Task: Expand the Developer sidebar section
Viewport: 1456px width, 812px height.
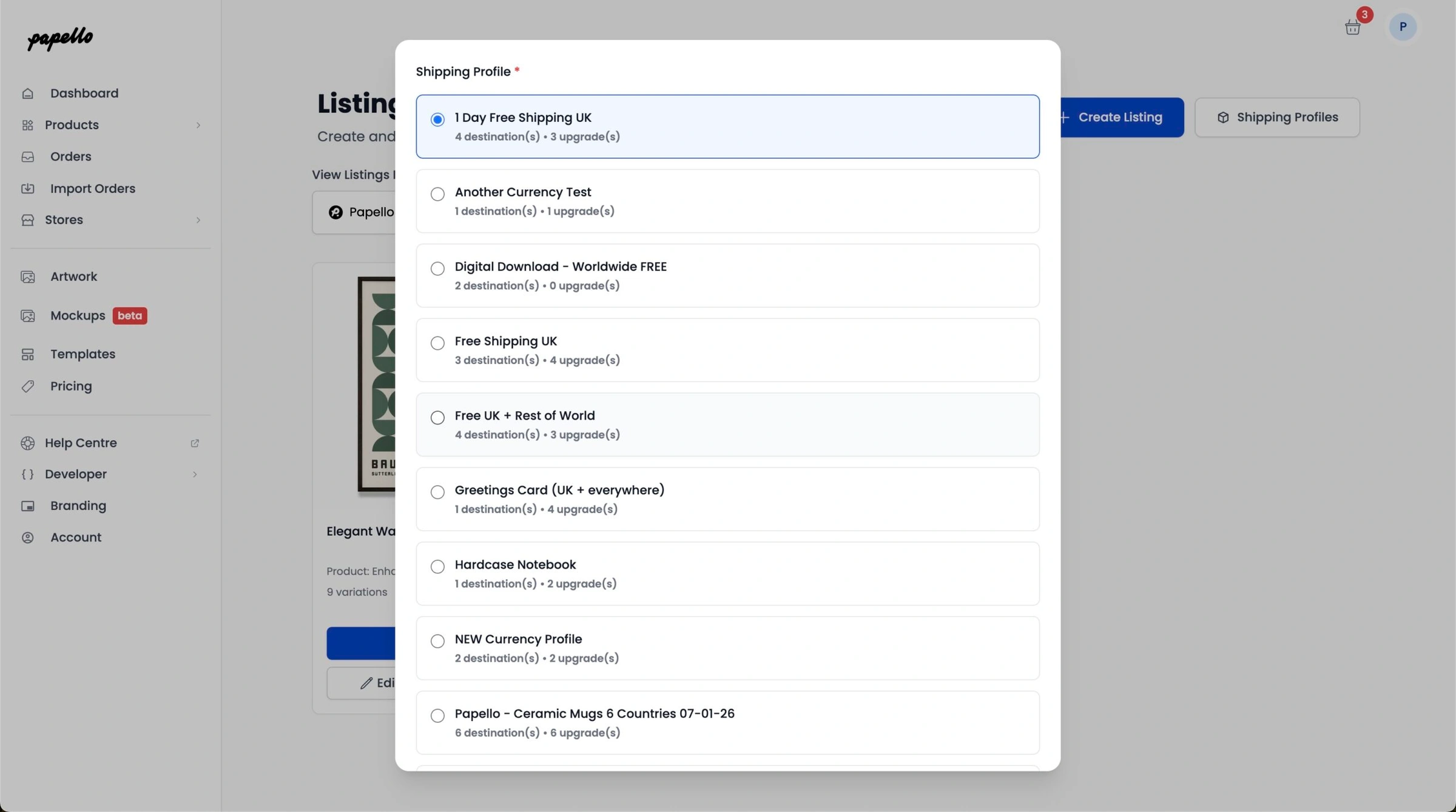Action: pos(194,474)
